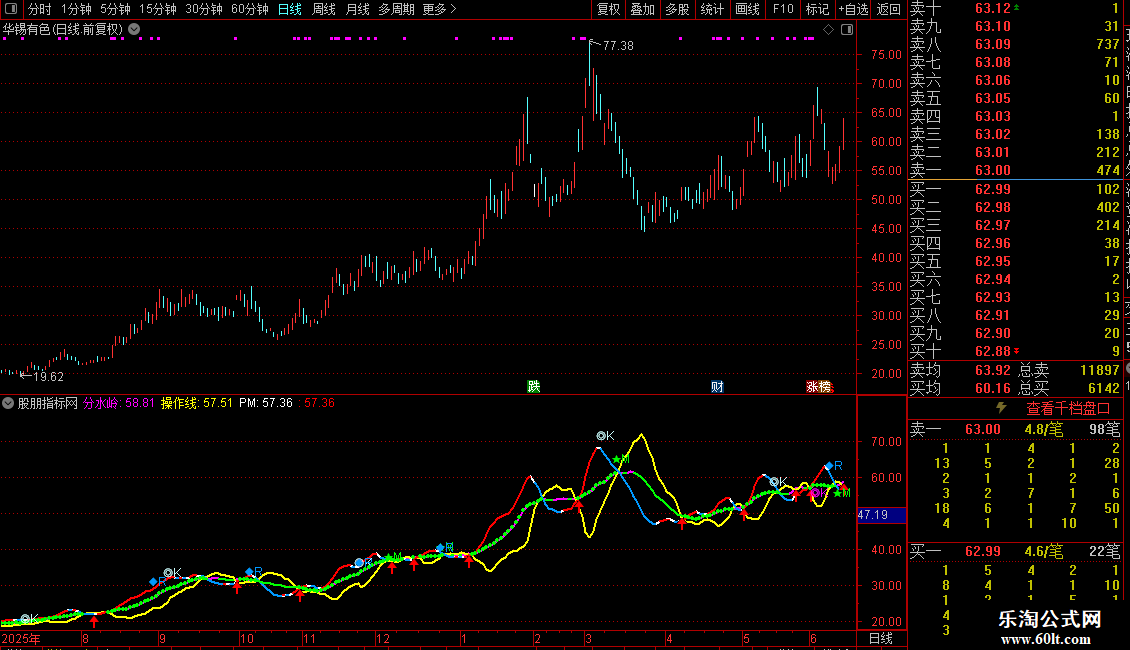The height and width of the screenshot is (650, 1130).
Task: Toggle the side panel icon beside 分时
Action: [x=11, y=9]
